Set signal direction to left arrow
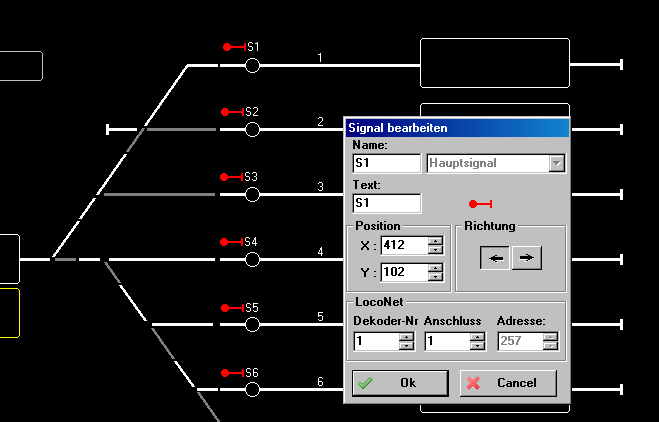Screen dimensions: 659x422 pyautogui.click(x=495, y=258)
